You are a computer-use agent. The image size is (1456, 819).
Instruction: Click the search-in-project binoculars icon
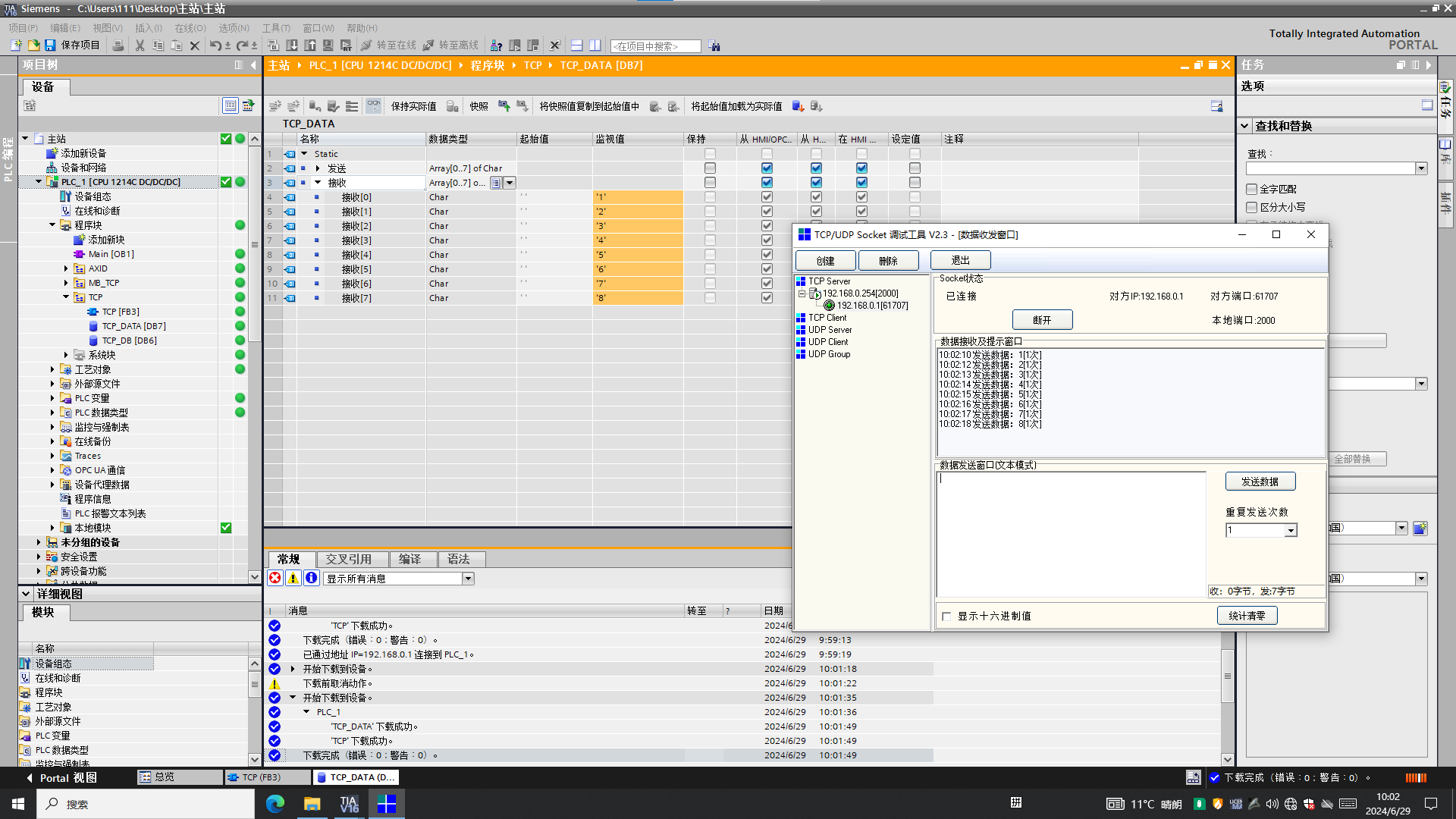pos(714,46)
